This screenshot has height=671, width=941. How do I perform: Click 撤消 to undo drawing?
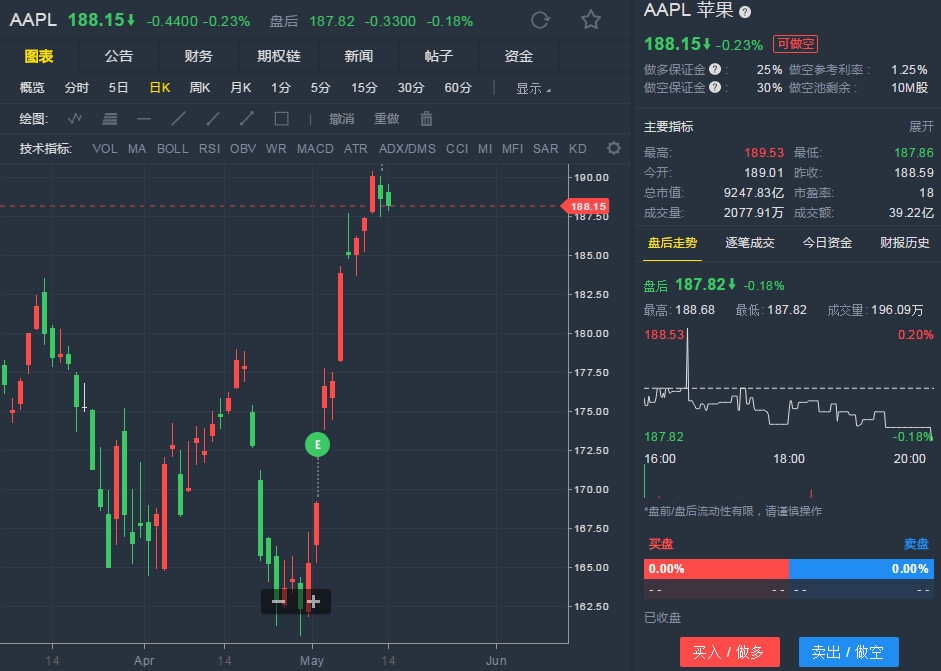[341, 119]
